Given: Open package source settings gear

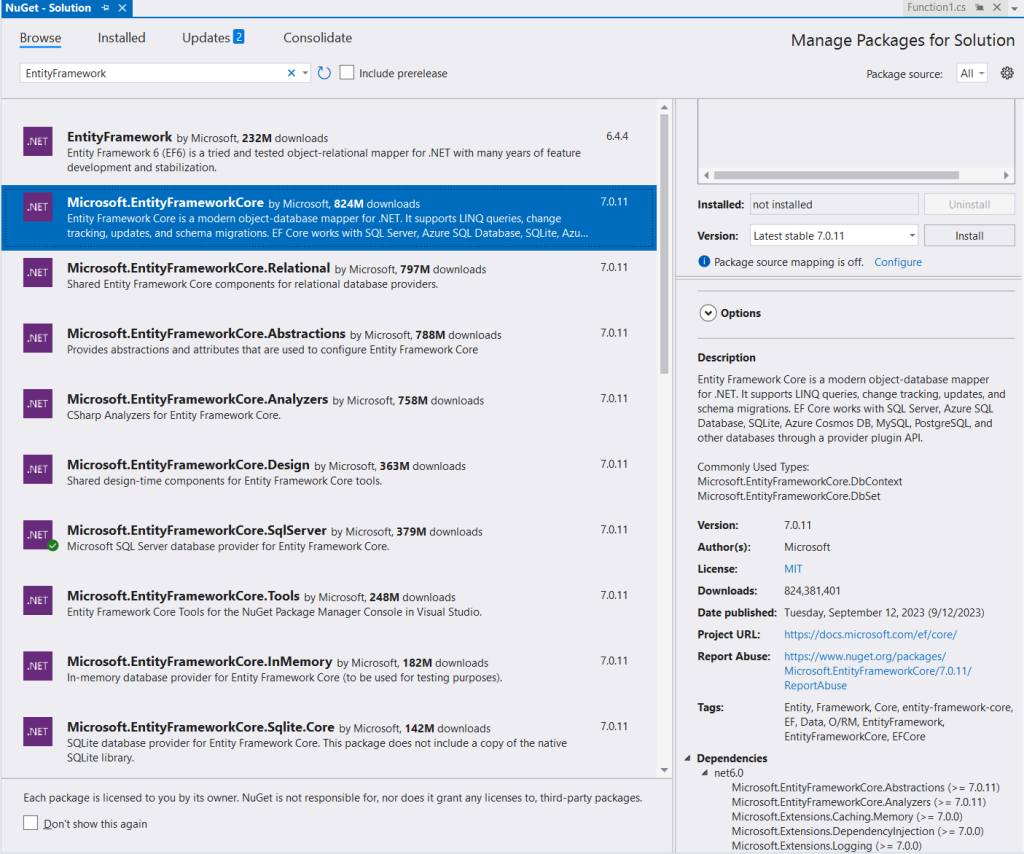Looking at the screenshot, I should (x=1007, y=73).
